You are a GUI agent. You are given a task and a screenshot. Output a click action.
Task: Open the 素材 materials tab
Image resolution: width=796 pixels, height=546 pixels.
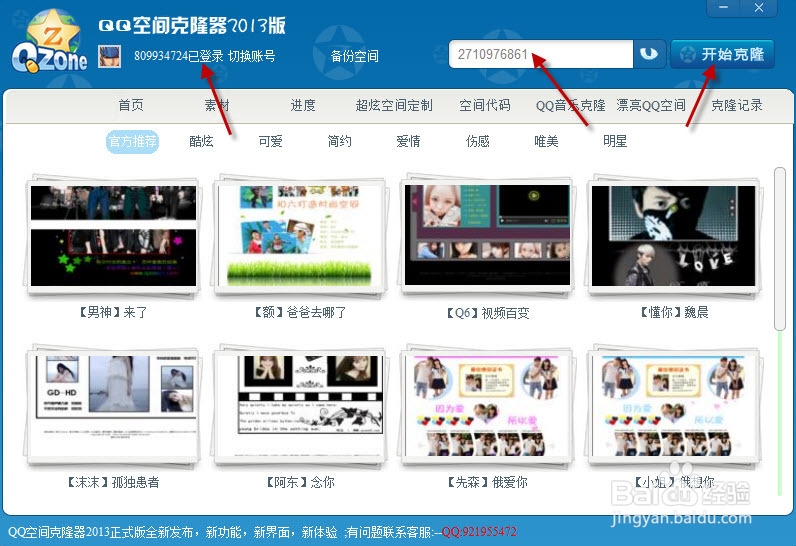217,105
